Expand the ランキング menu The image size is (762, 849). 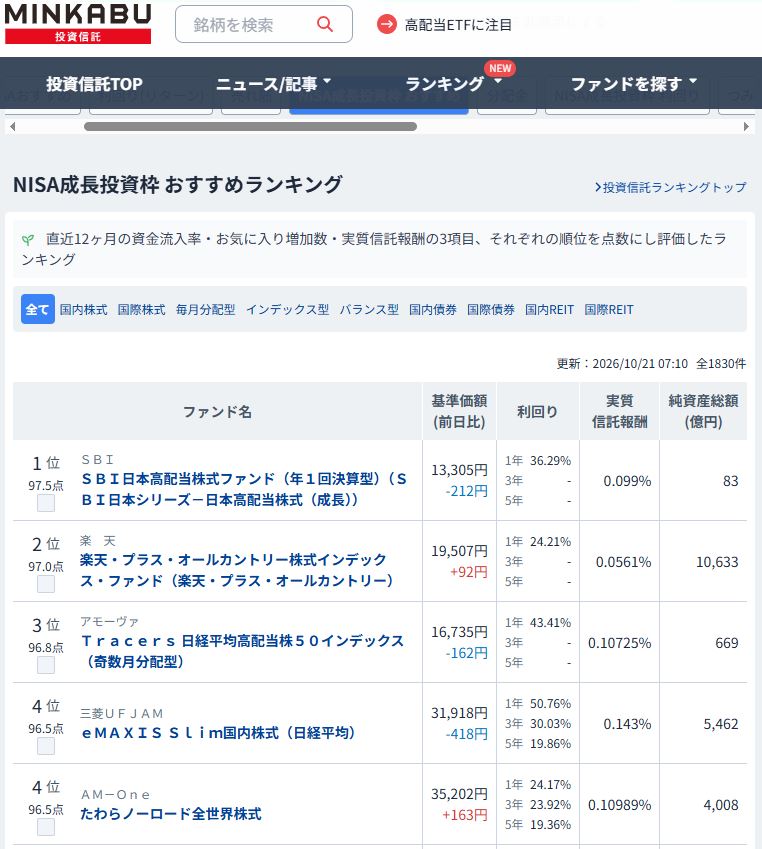(x=453, y=84)
